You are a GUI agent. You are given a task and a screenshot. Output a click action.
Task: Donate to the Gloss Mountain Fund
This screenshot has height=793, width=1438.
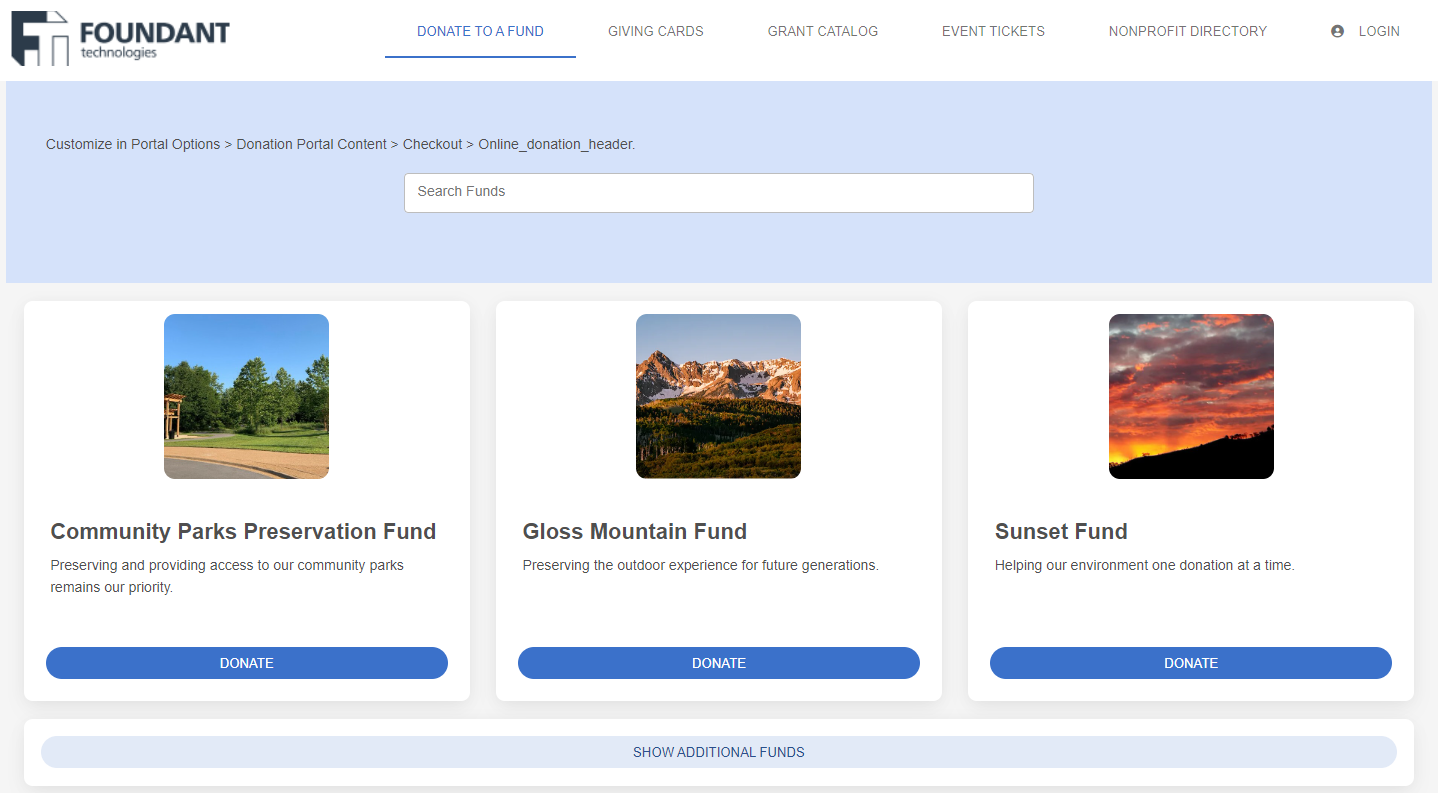pos(718,663)
